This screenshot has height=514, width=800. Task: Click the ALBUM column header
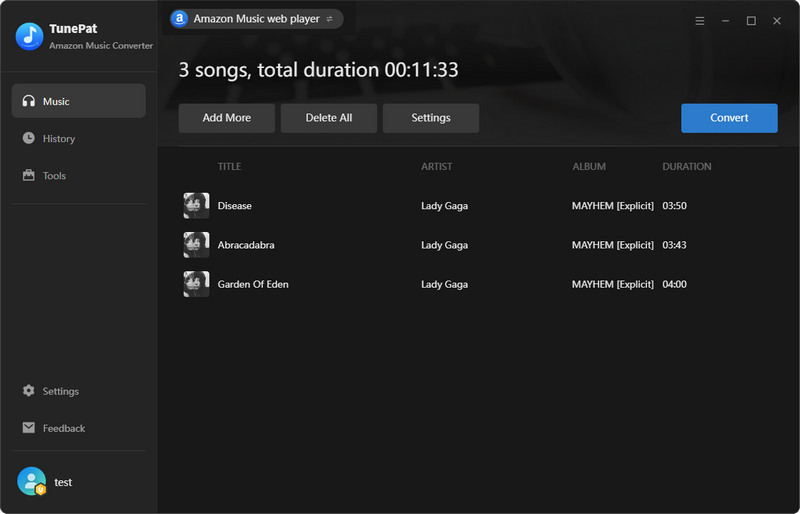589,166
